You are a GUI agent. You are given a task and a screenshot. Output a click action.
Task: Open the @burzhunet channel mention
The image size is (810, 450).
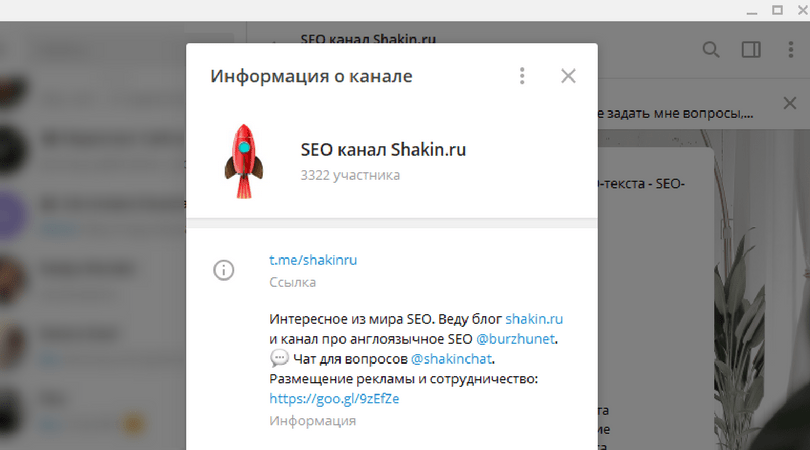[515, 339]
